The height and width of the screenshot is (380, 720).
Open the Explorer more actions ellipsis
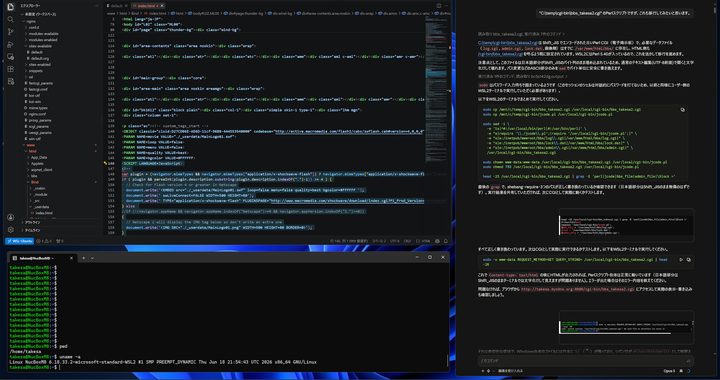tap(96, 6)
